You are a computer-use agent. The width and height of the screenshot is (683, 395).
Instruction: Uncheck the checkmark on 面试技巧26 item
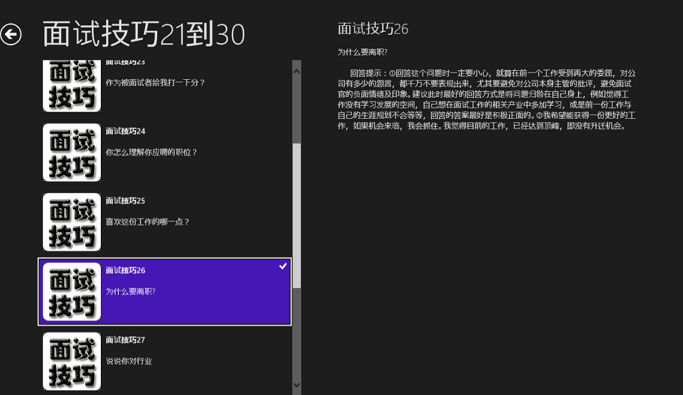[x=283, y=266]
